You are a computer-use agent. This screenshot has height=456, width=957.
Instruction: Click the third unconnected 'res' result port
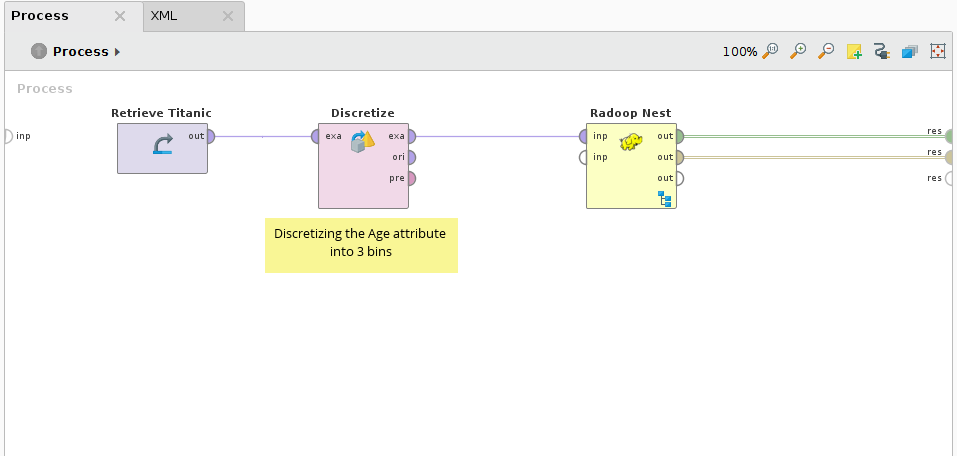(949, 178)
